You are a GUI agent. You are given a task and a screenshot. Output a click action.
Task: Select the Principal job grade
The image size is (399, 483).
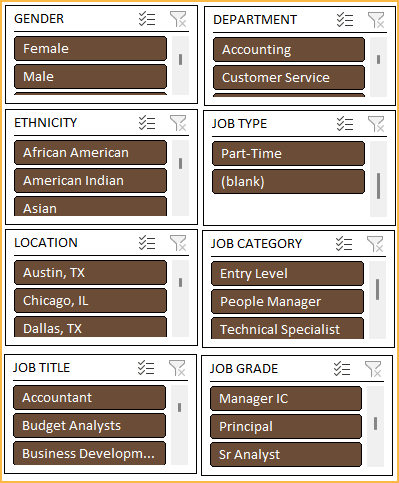click(286, 427)
